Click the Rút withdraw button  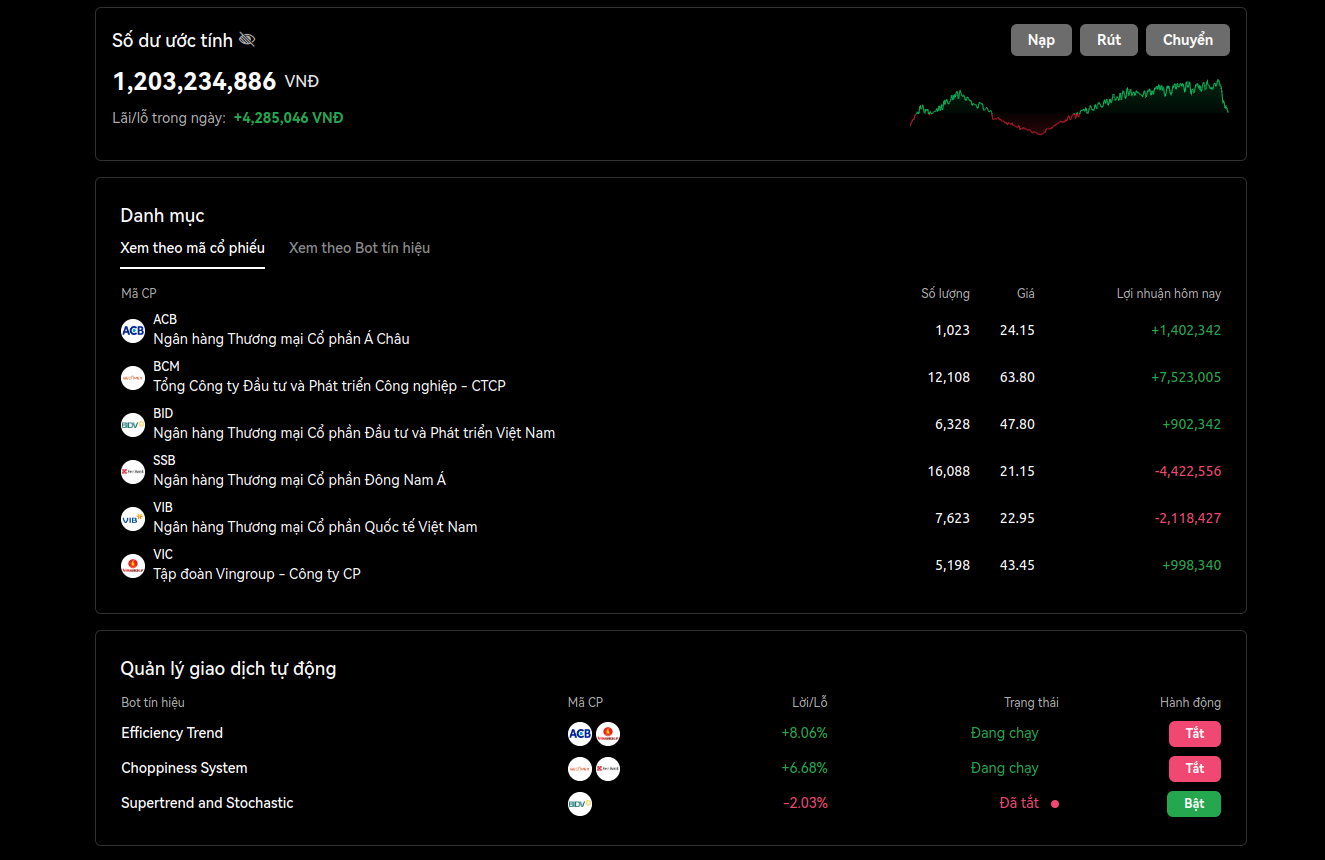[x=1109, y=40]
